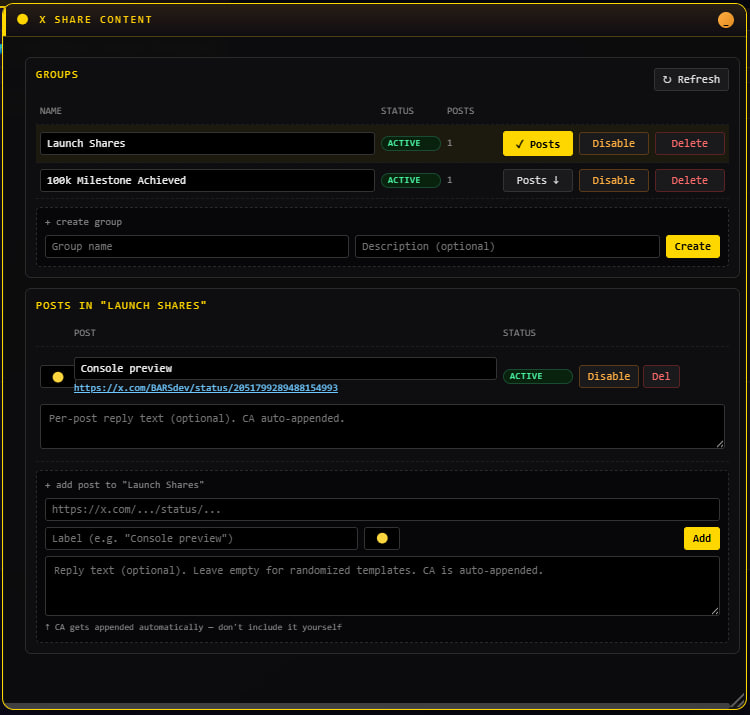Create the new group
Screen dimensions: 750x715
692,246
